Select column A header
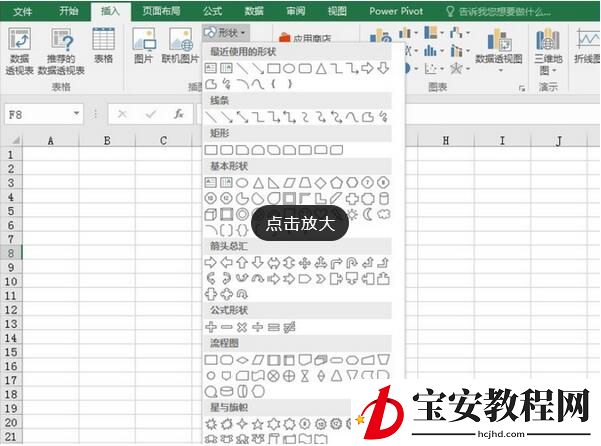This screenshot has height=446, width=601. coord(51,141)
